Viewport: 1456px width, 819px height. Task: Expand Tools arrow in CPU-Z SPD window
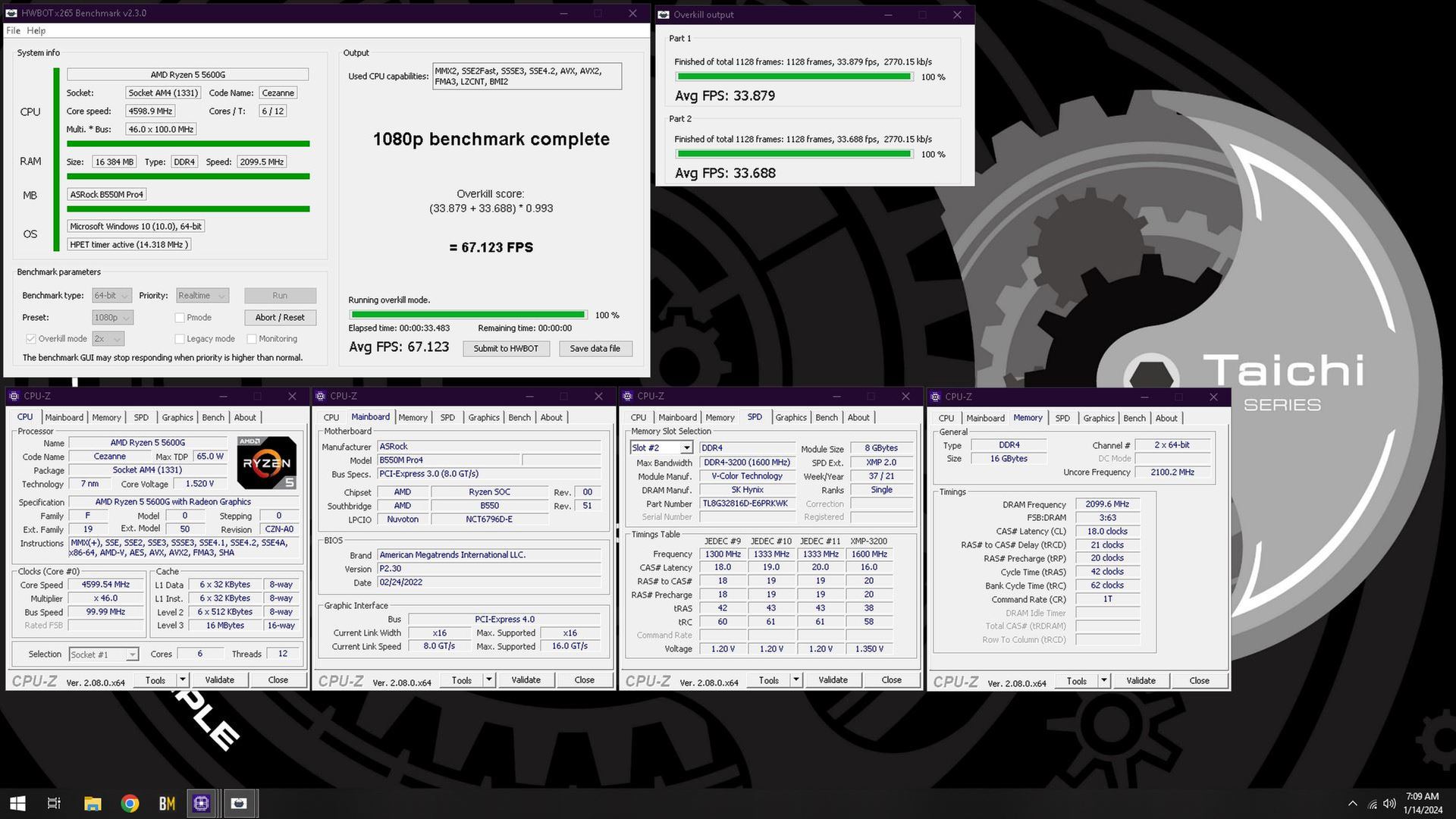(796, 680)
